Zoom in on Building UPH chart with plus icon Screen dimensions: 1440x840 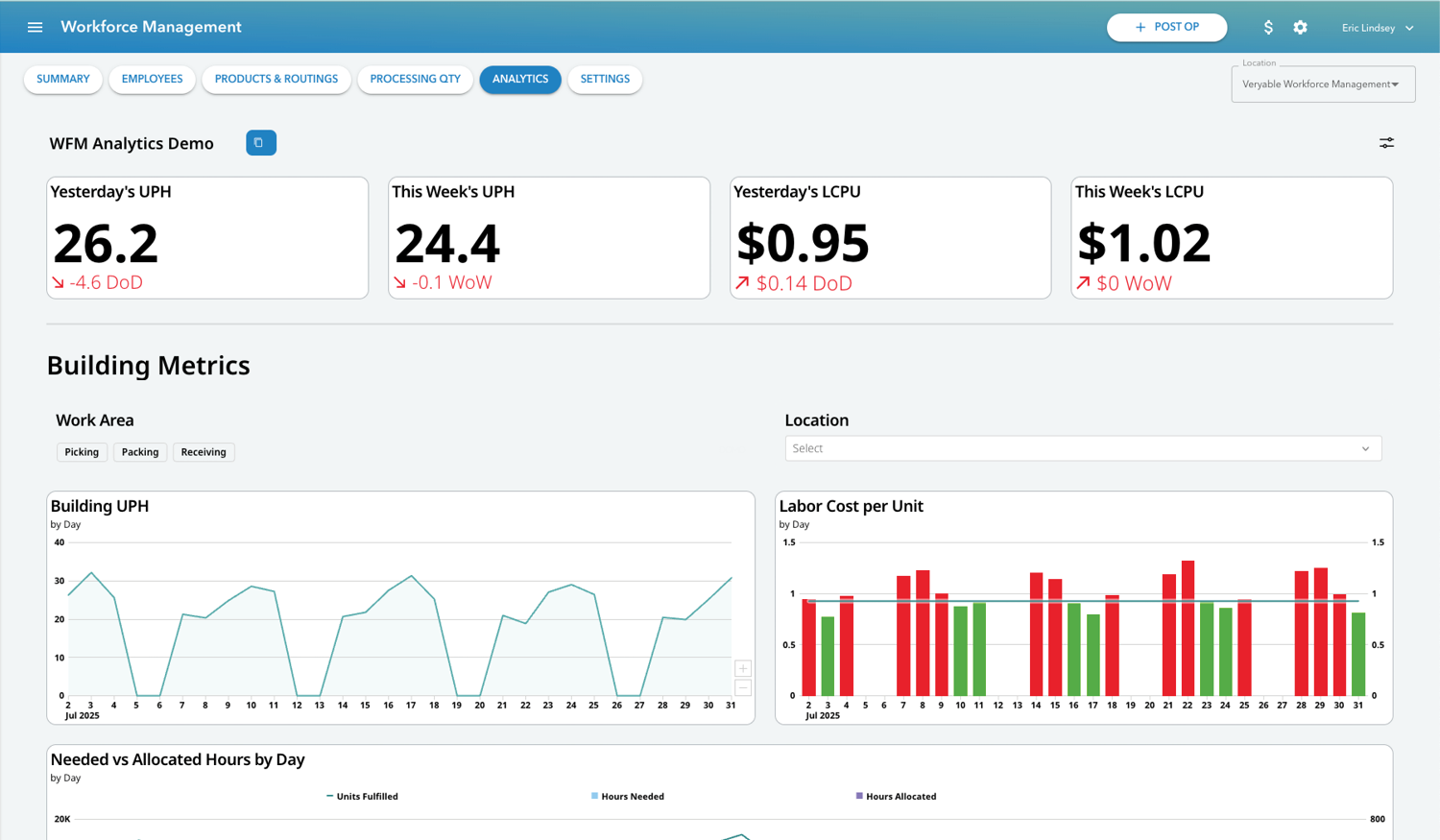742,667
